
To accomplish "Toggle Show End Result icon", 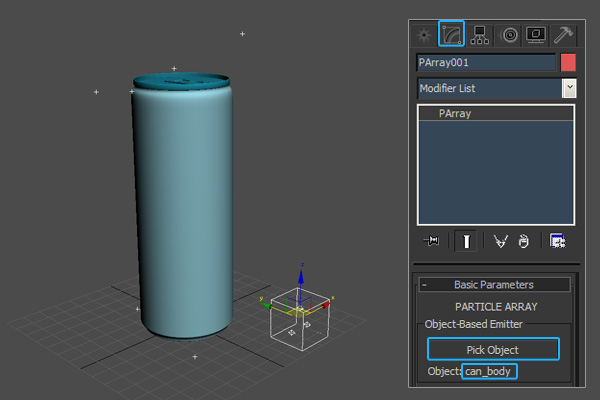I will point(464,240).
